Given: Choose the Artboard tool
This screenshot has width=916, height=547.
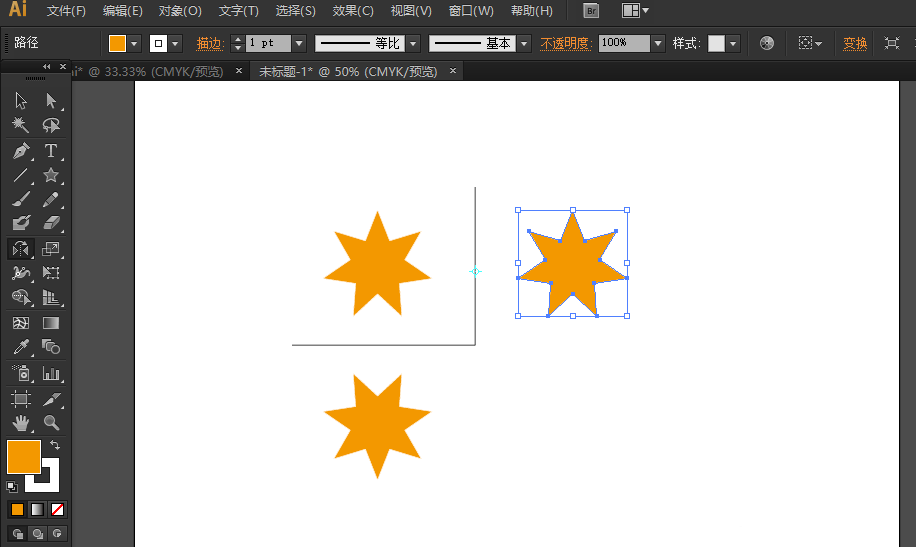Looking at the screenshot, I should [21, 399].
